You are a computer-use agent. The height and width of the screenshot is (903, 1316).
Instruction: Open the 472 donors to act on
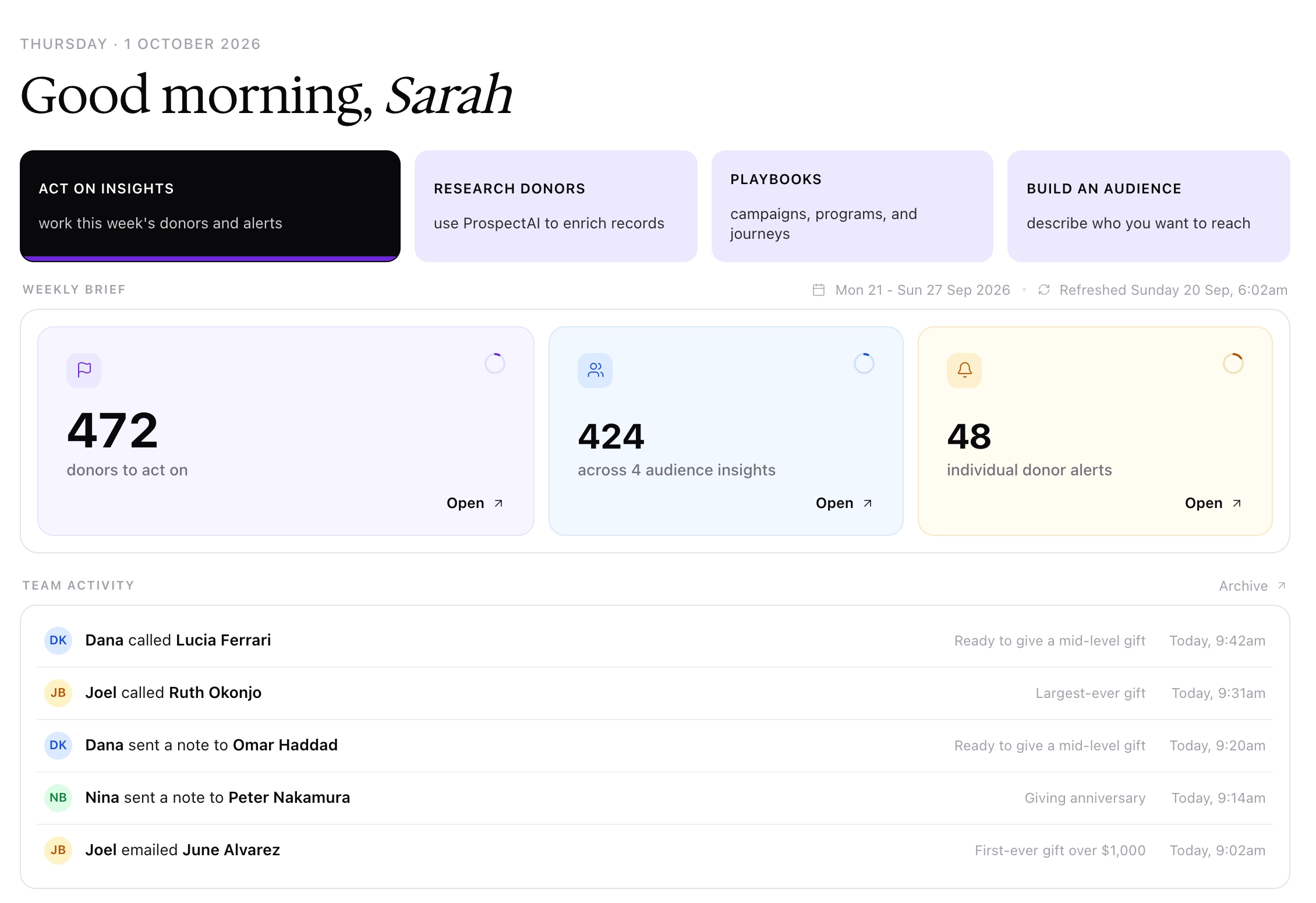click(475, 503)
